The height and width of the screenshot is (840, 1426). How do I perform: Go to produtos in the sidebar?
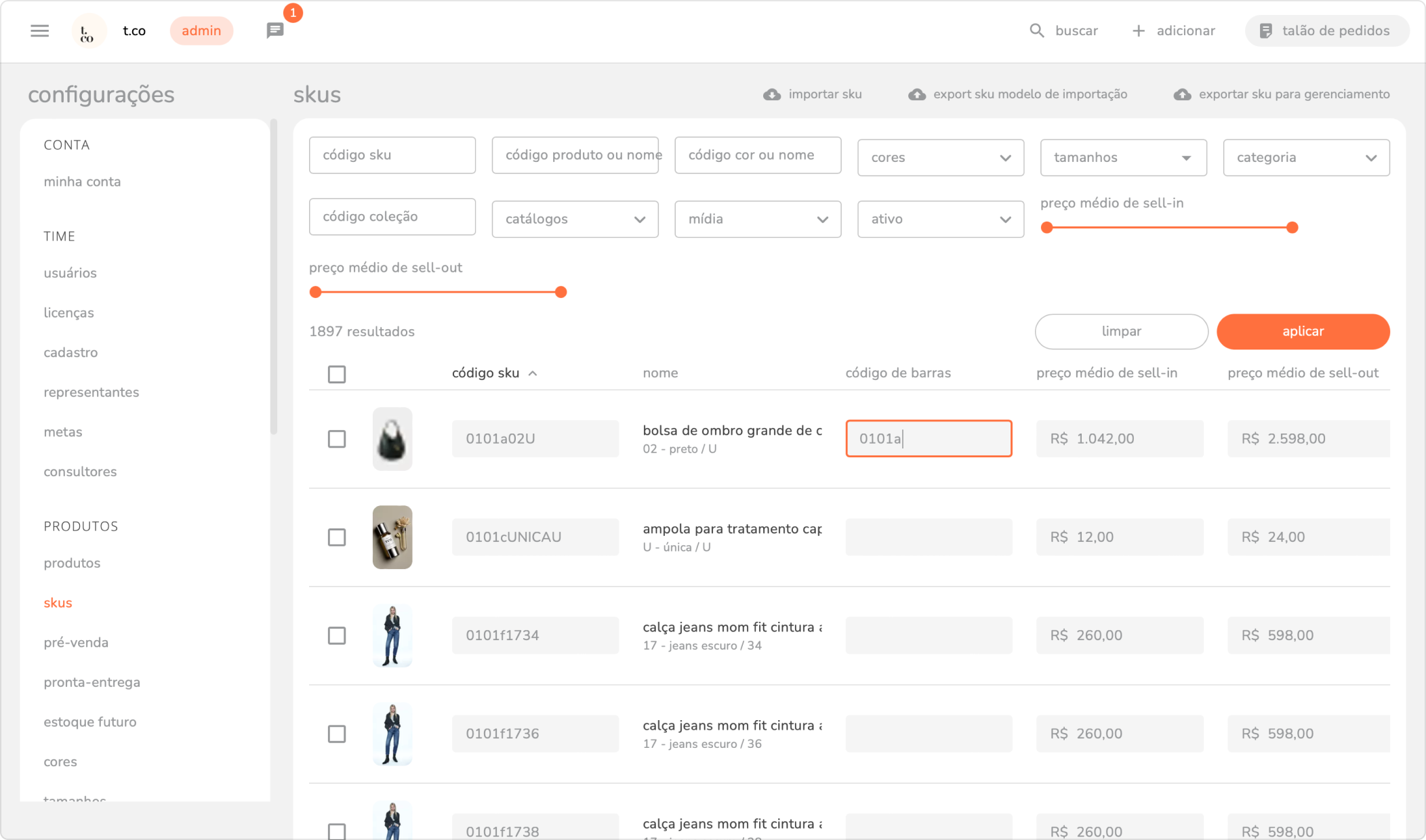pyautogui.click(x=72, y=563)
